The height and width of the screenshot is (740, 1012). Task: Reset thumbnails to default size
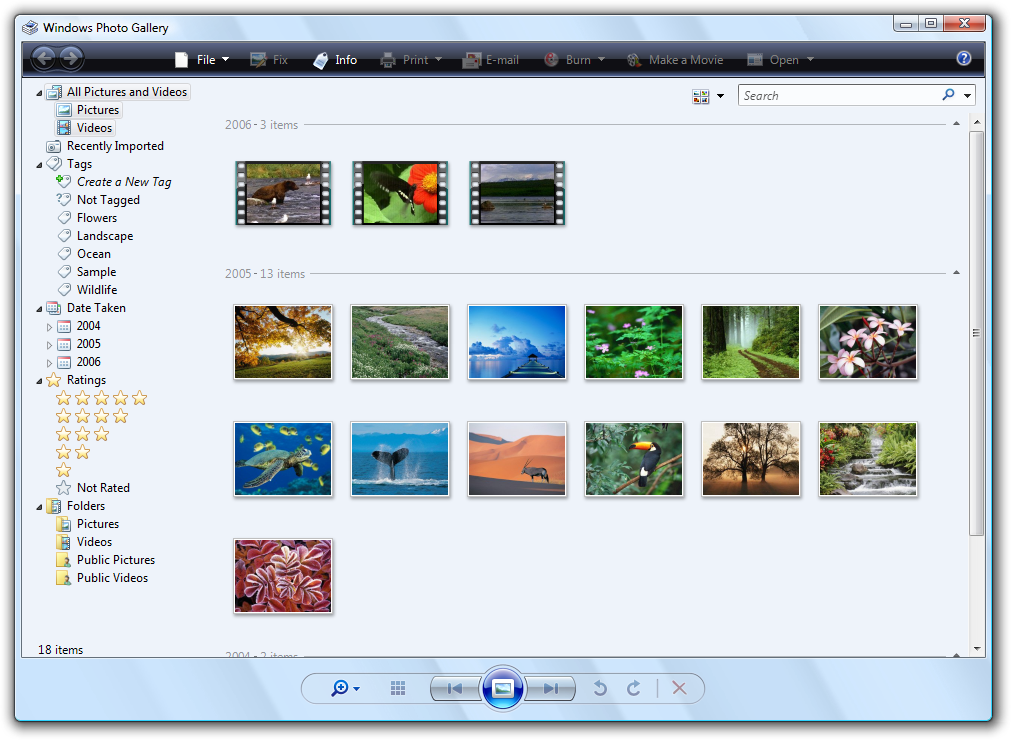398,688
